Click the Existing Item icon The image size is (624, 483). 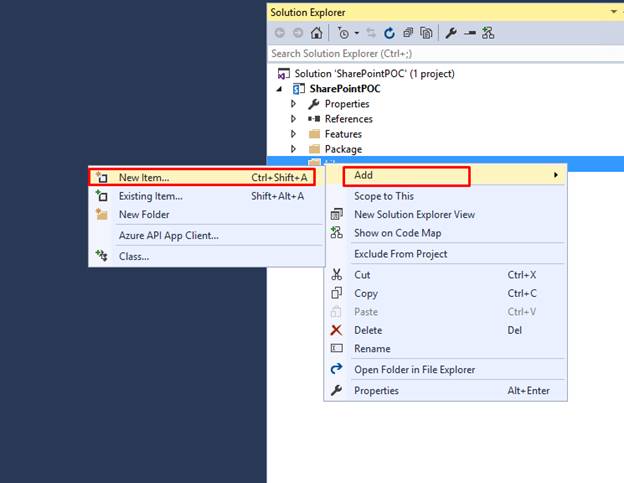pyautogui.click(x=102, y=196)
